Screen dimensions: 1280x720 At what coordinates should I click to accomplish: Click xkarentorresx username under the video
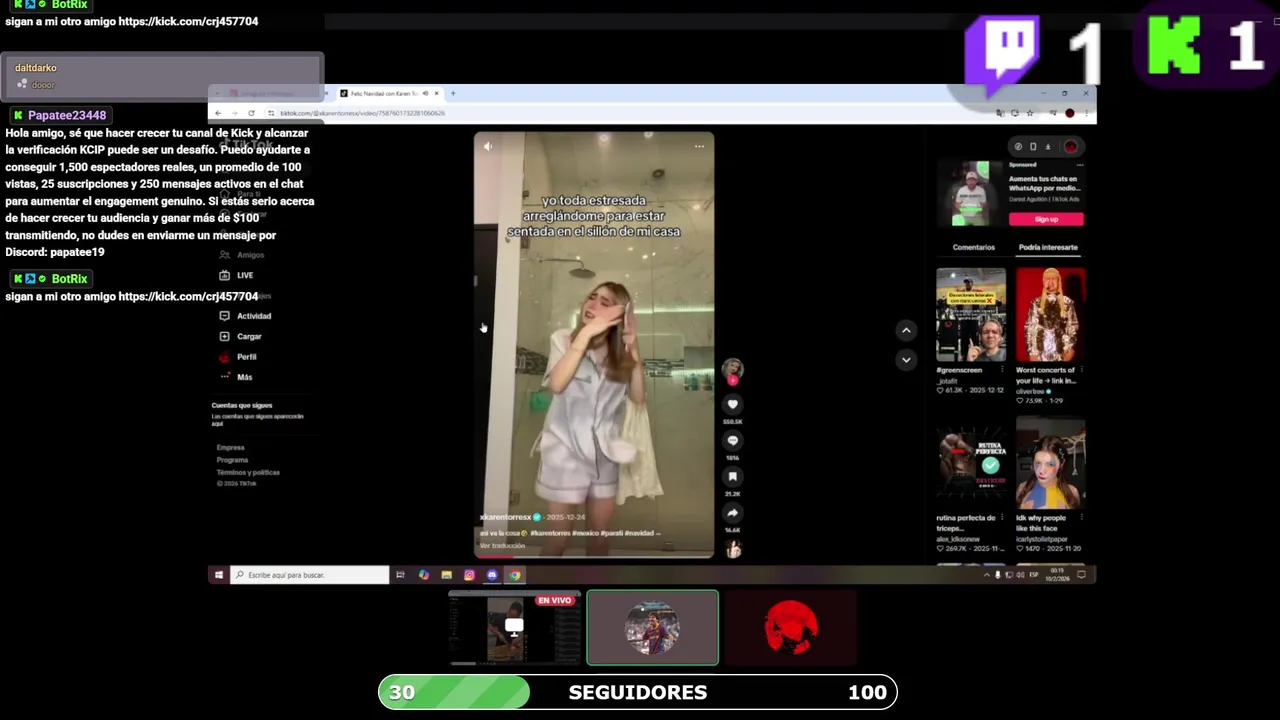(506, 517)
